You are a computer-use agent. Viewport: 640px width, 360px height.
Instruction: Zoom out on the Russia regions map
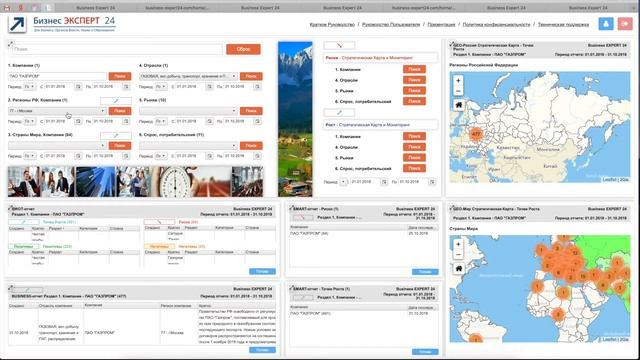(x=458, y=91)
